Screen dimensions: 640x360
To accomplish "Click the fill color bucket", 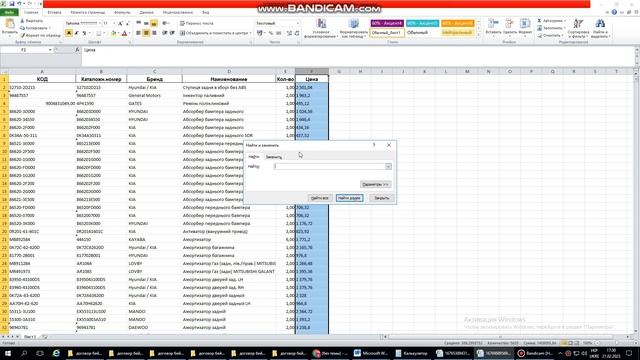I will click(113, 33).
